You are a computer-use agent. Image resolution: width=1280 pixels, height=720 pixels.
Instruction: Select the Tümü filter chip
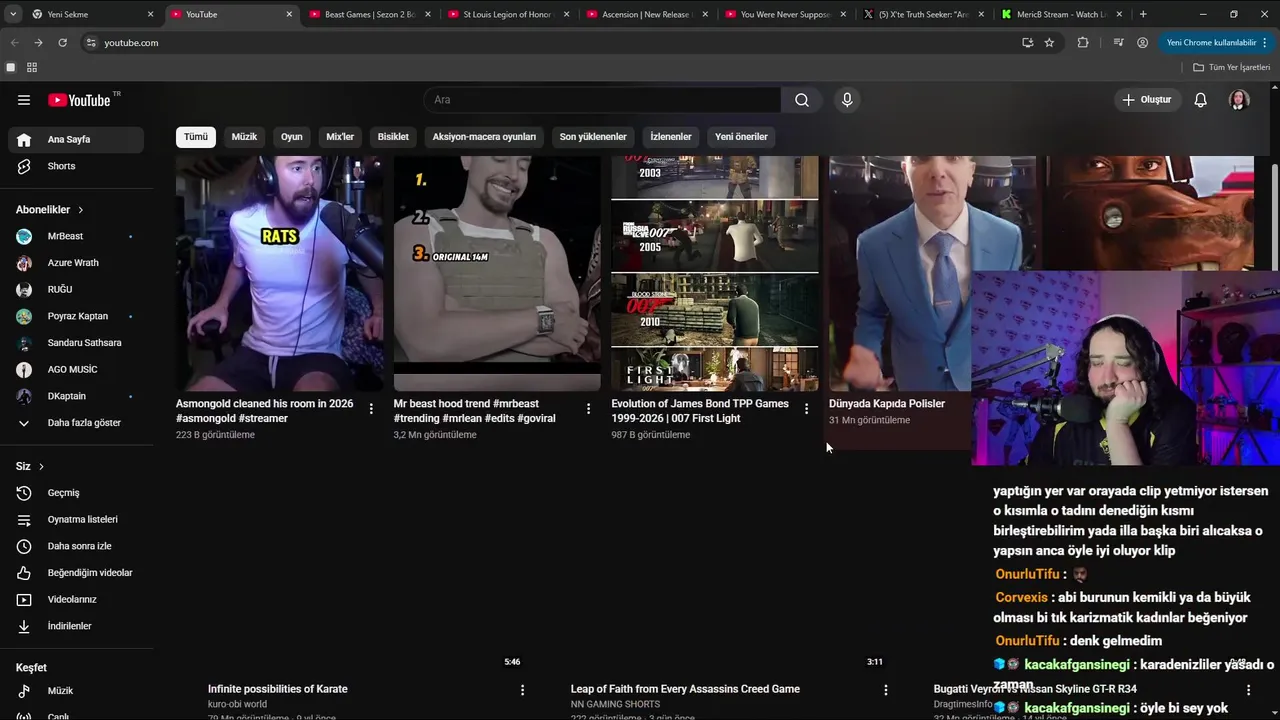(196, 137)
